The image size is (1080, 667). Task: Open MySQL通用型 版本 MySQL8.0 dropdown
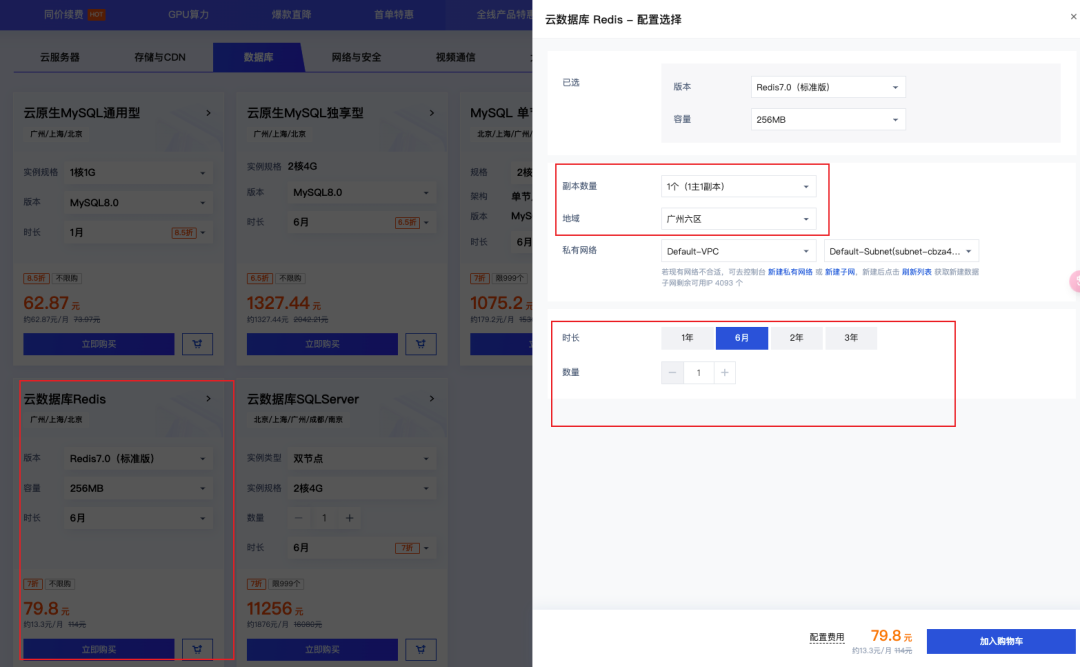(138, 203)
